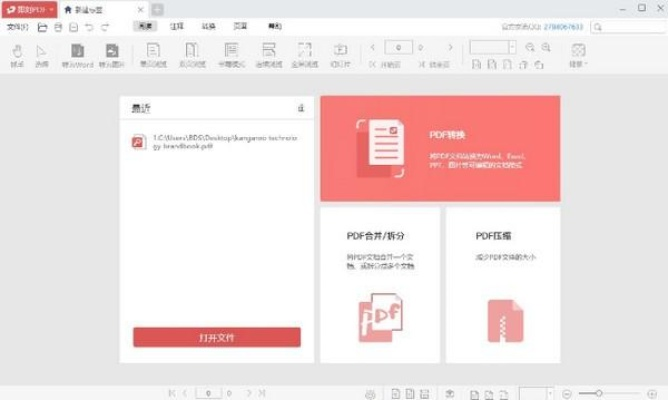Switch to single page view in the top toolbar
Image resolution: width=668 pixels, height=400 pixels.
pyautogui.click(x=153, y=55)
